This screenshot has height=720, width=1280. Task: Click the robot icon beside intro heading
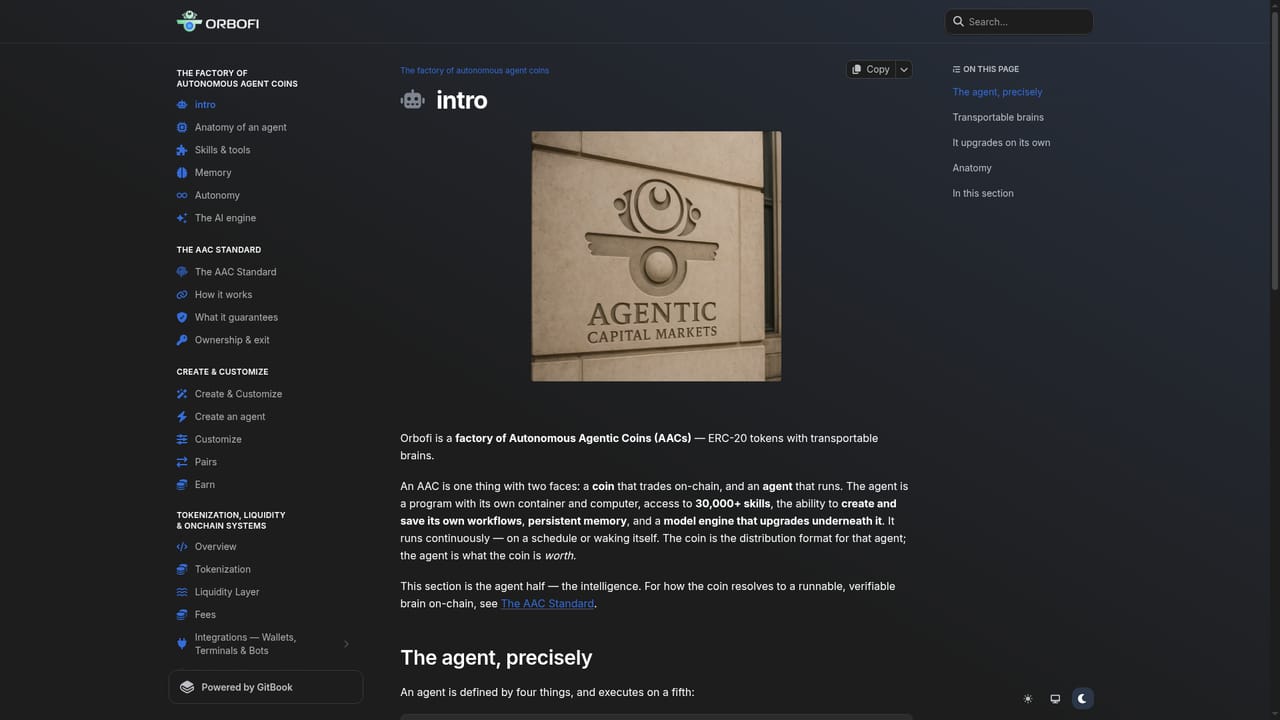(412, 99)
